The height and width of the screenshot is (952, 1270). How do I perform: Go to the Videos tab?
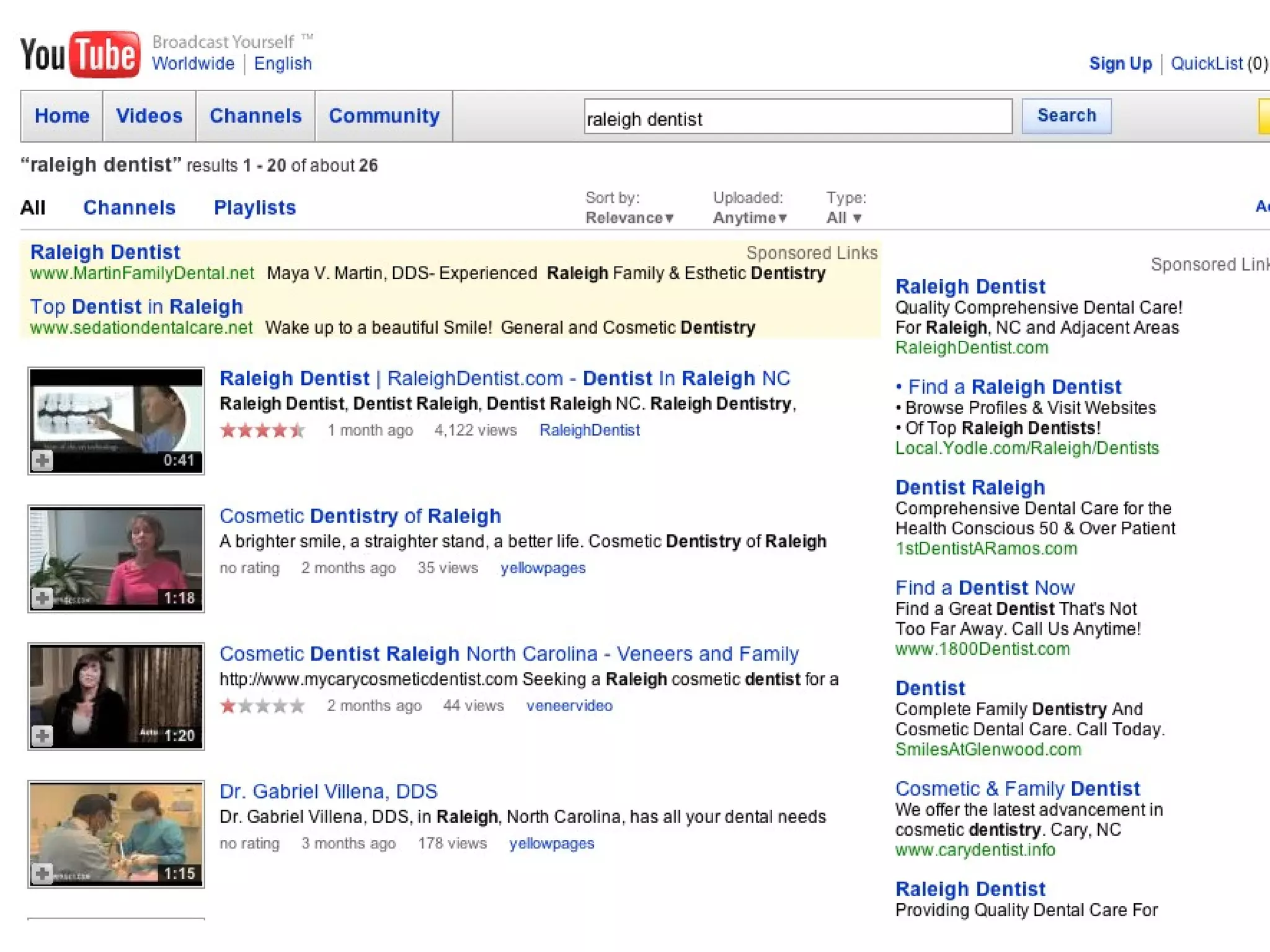click(x=149, y=116)
